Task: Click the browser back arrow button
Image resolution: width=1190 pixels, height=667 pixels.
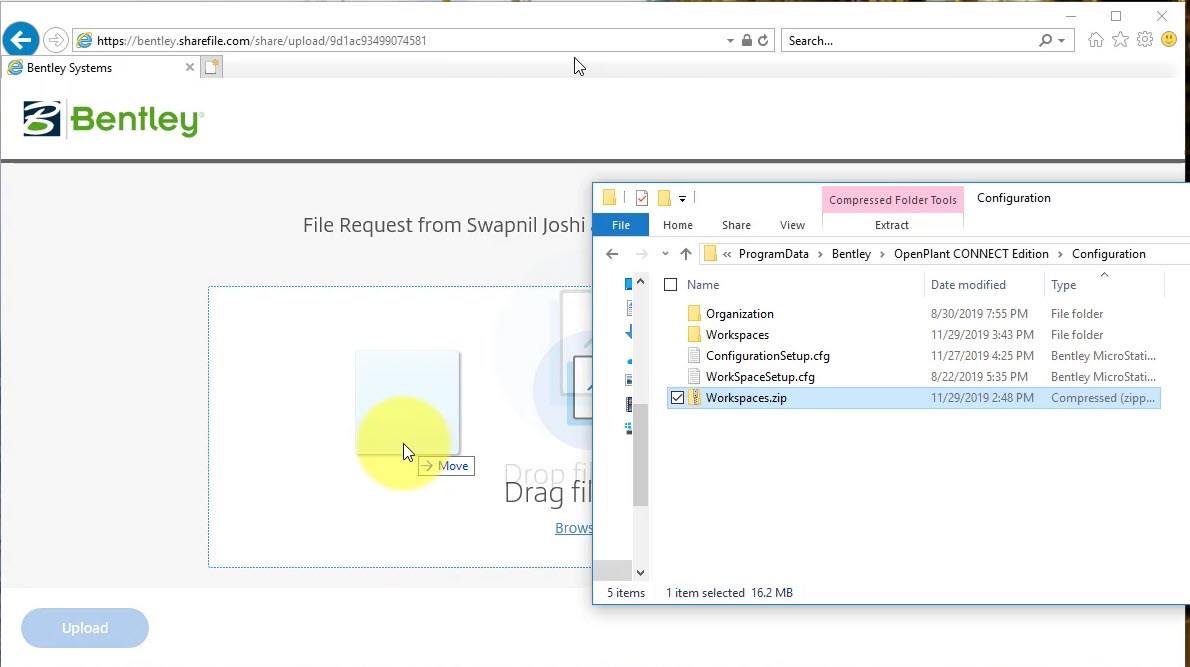Action: point(20,39)
